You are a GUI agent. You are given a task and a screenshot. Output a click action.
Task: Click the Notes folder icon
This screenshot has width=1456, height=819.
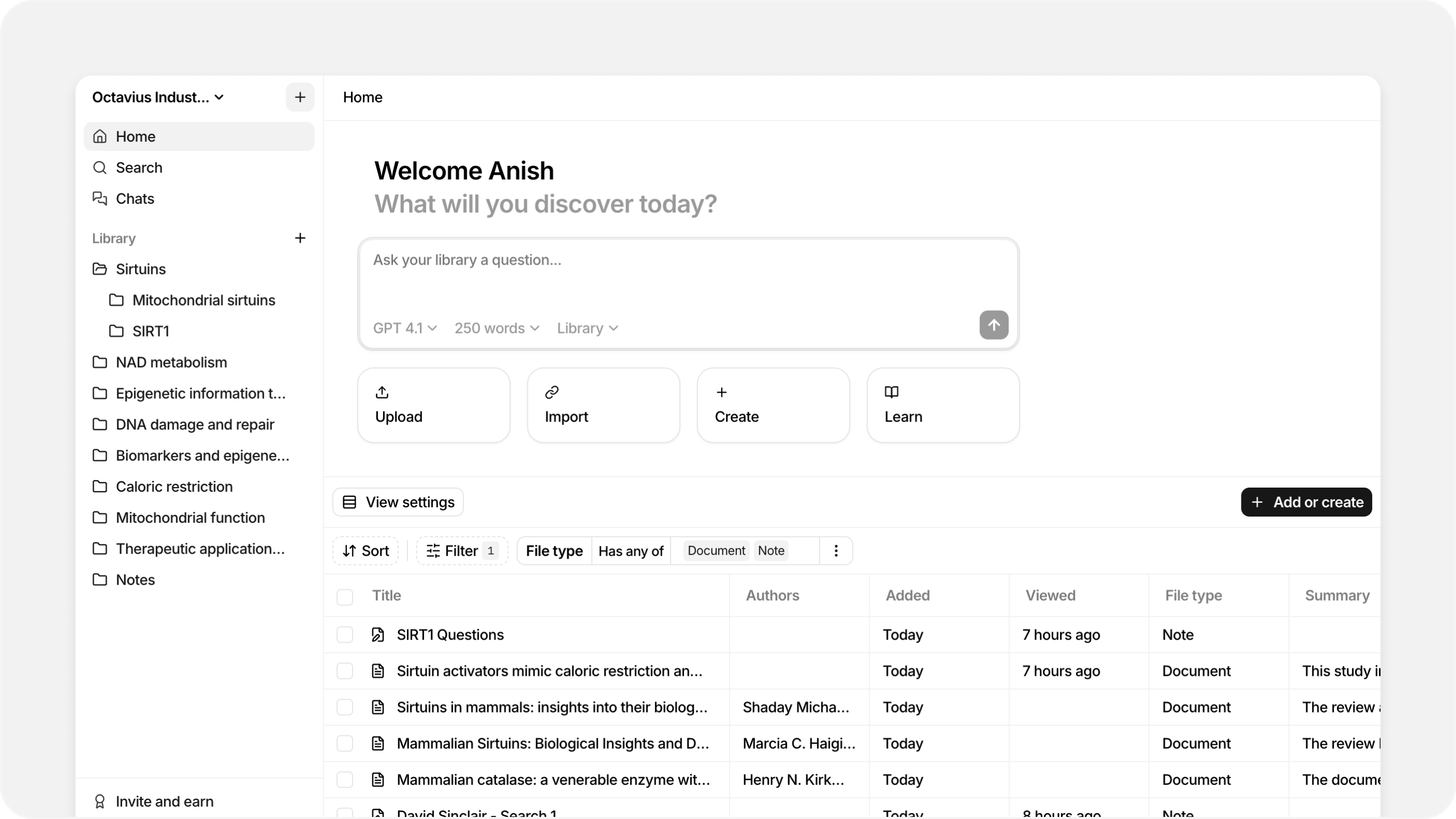pos(100,580)
